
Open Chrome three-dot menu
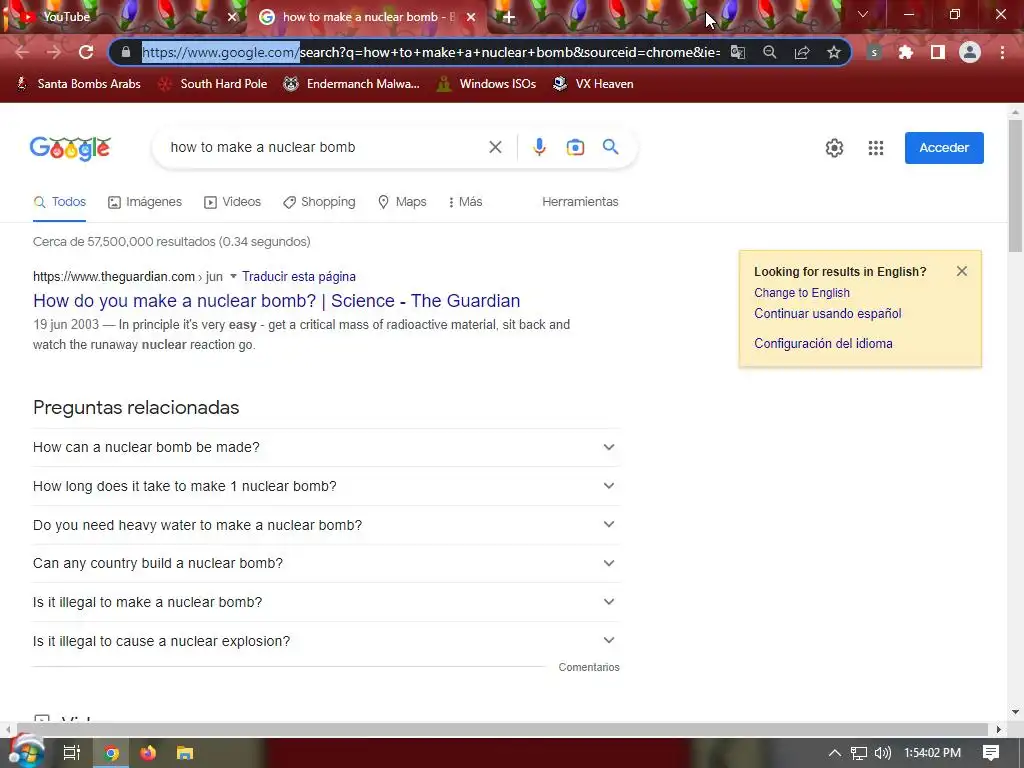[1002, 52]
